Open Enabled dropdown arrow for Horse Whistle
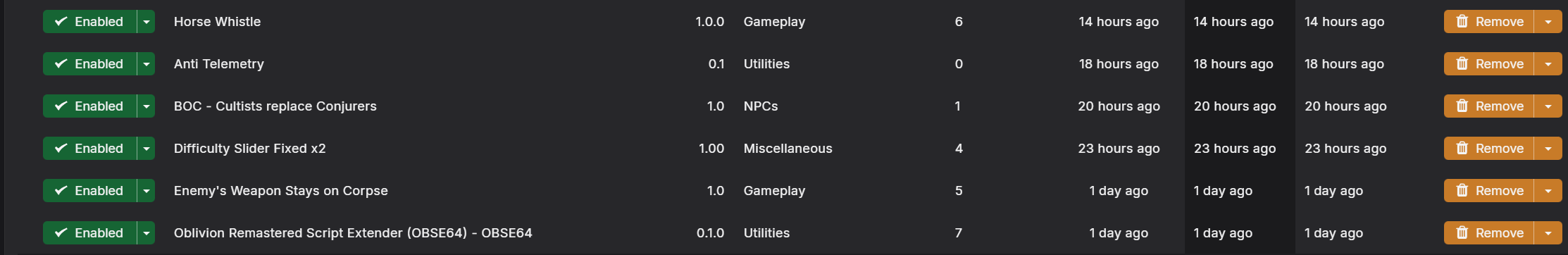Viewport: 1568px width, 255px height. click(146, 22)
